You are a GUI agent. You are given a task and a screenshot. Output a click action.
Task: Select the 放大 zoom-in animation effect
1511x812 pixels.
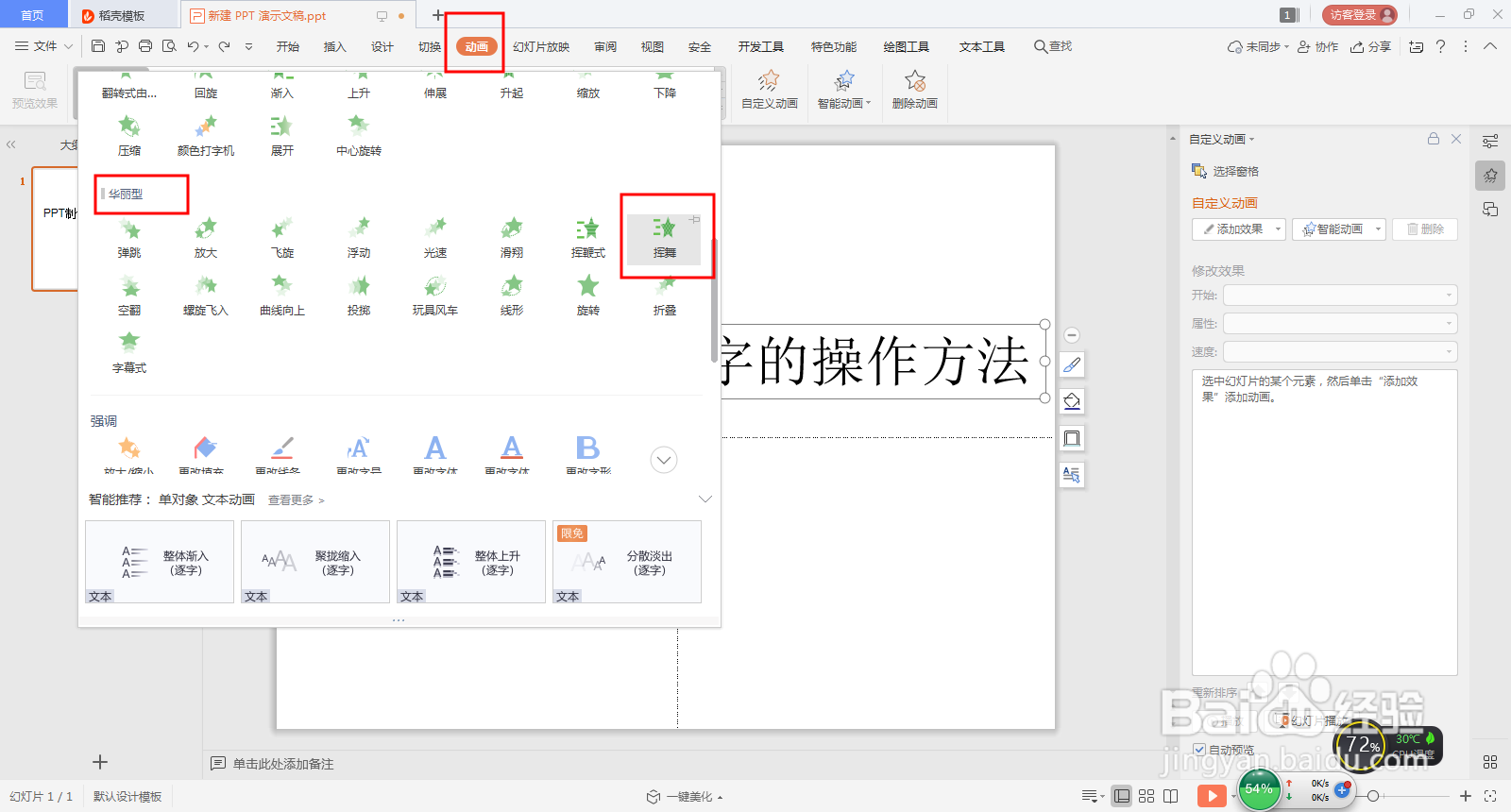click(x=206, y=238)
